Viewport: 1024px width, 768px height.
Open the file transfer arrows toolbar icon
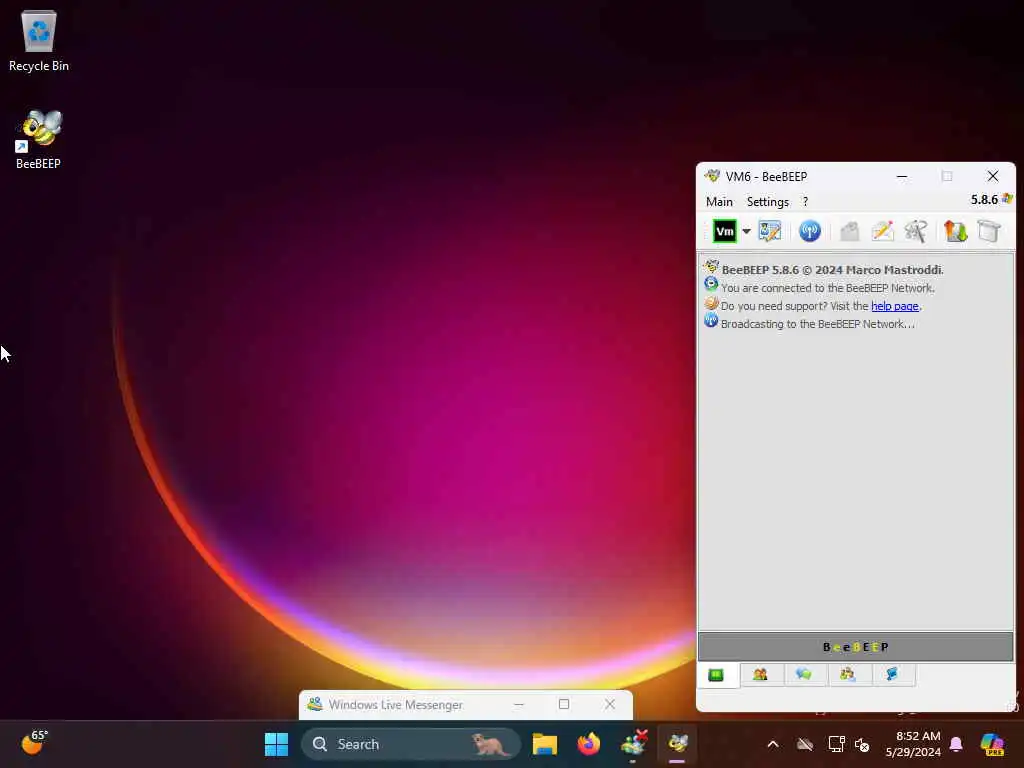pyautogui.click(x=955, y=231)
